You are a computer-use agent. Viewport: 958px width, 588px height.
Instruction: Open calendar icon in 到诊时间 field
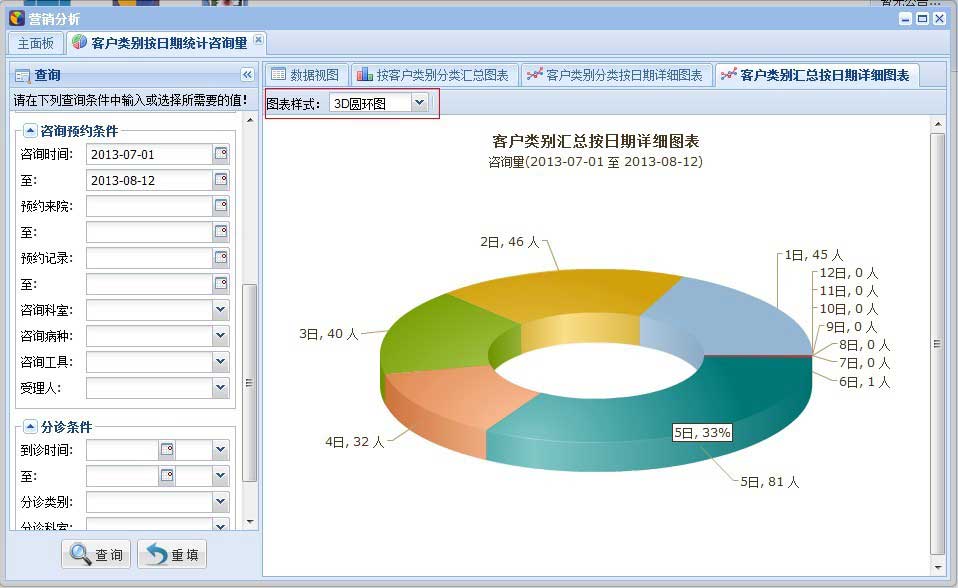pyautogui.click(x=167, y=450)
